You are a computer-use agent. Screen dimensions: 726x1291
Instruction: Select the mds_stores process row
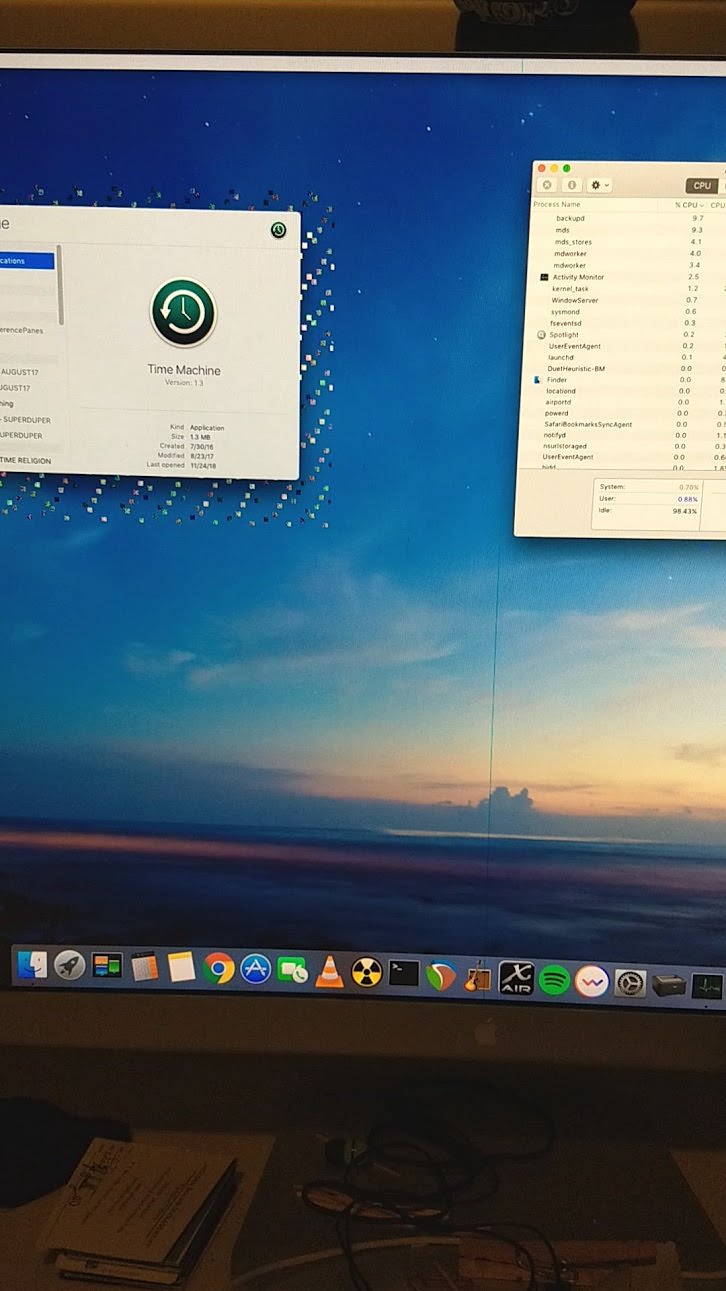[629, 242]
